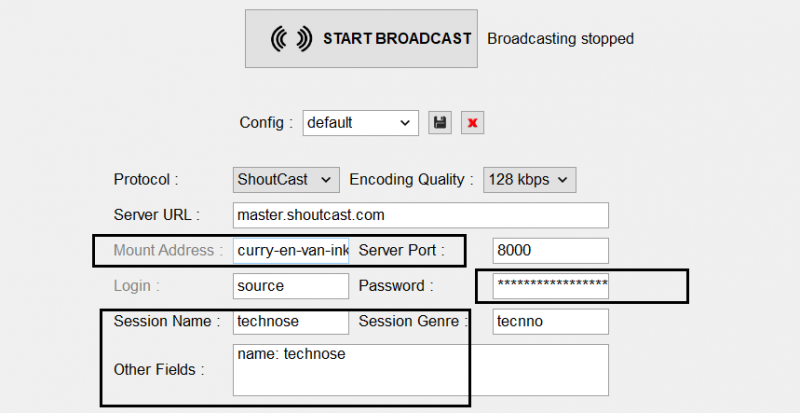800x413 pixels.
Task: Click the Login label
Action: (x=136, y=286)
